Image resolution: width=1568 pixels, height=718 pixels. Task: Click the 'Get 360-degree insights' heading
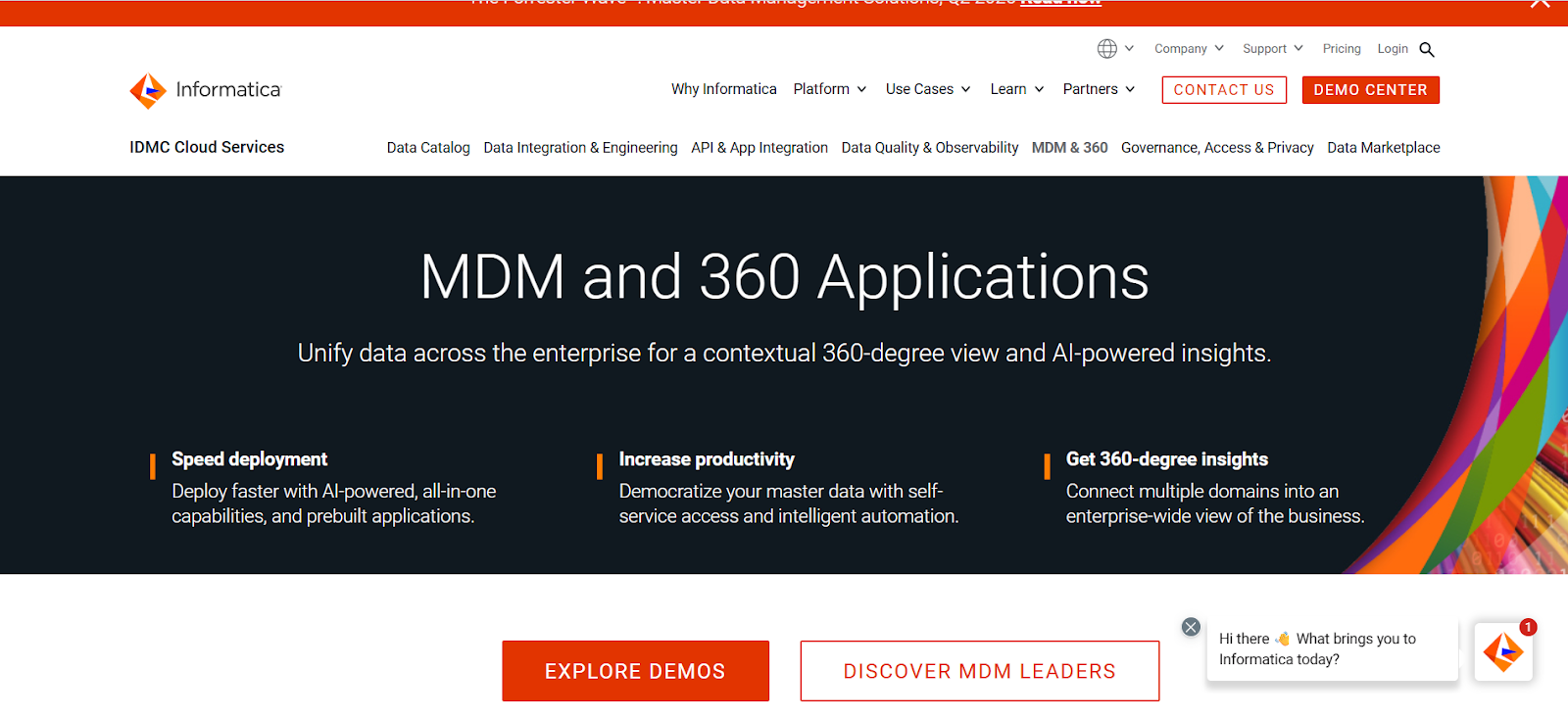1166,459
